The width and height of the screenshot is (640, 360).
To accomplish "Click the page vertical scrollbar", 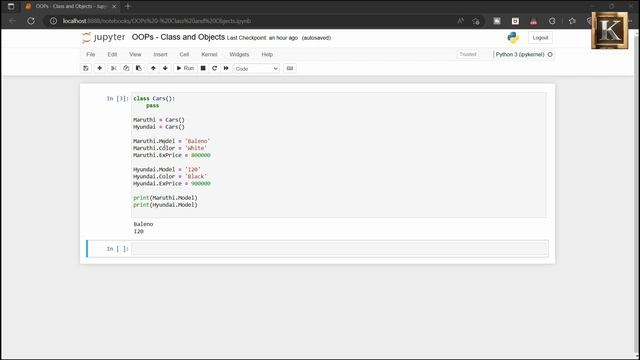I will tap(637, 194).
